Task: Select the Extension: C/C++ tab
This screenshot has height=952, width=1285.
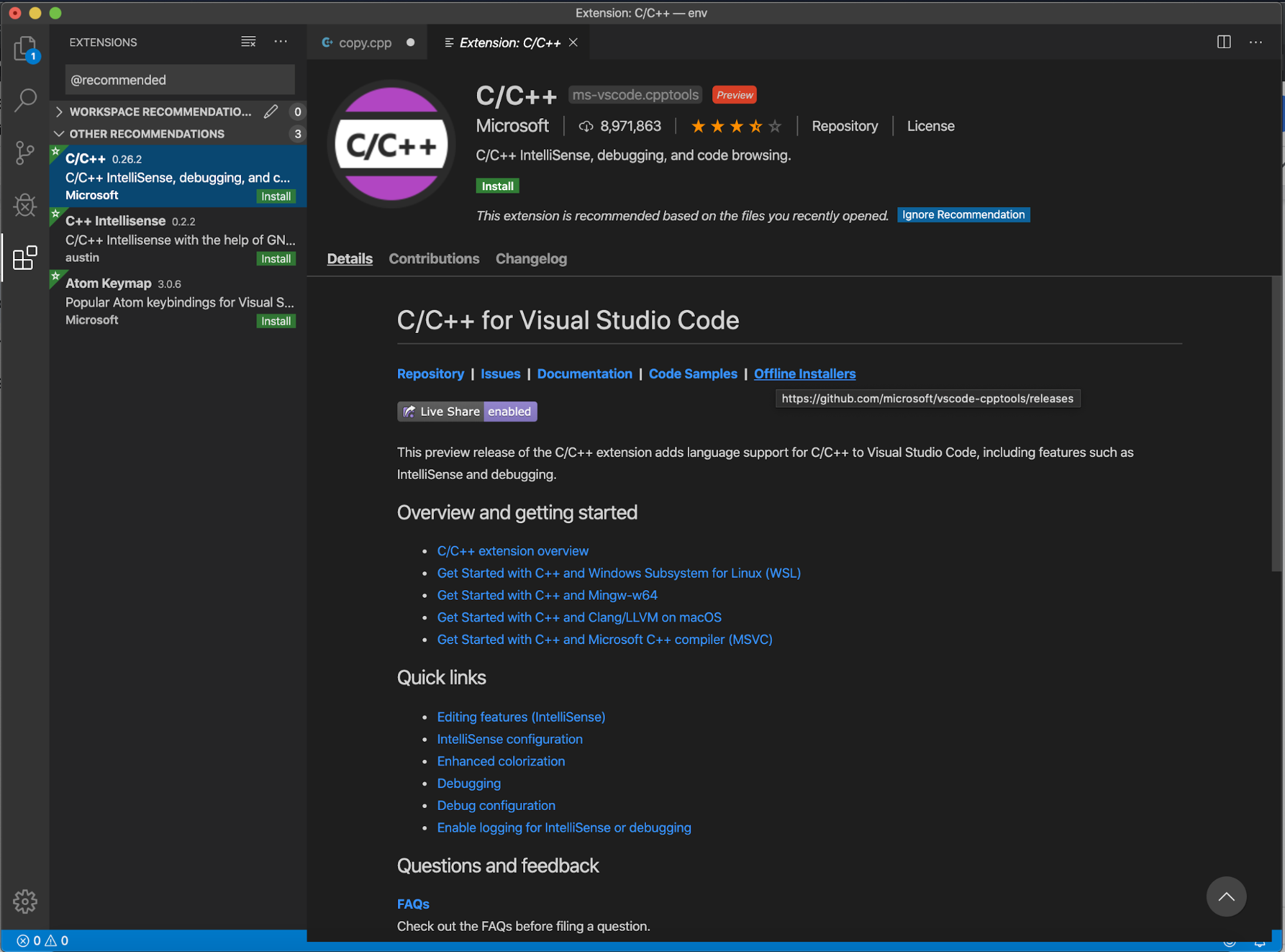Action: point(510,42)
